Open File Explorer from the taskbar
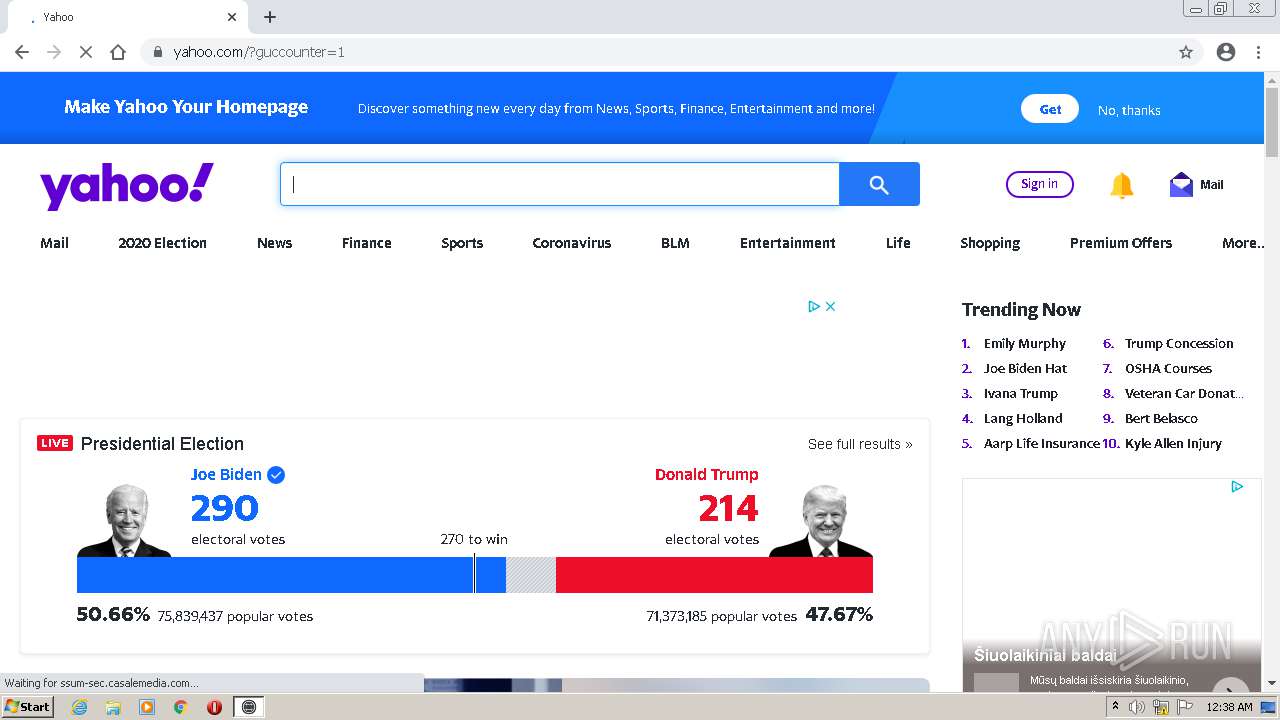Viewport: 1280px width, 720px height. [x=113, y=707]
